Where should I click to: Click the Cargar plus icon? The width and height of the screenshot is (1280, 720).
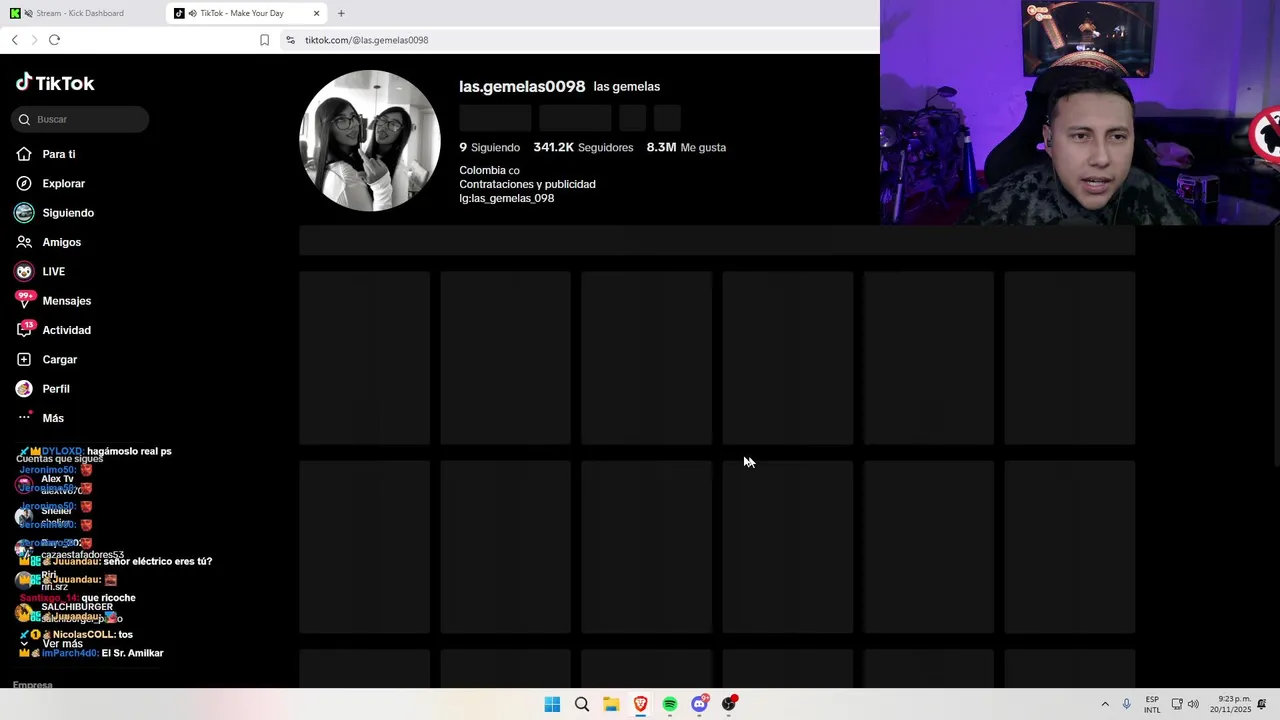click(24, 359)
